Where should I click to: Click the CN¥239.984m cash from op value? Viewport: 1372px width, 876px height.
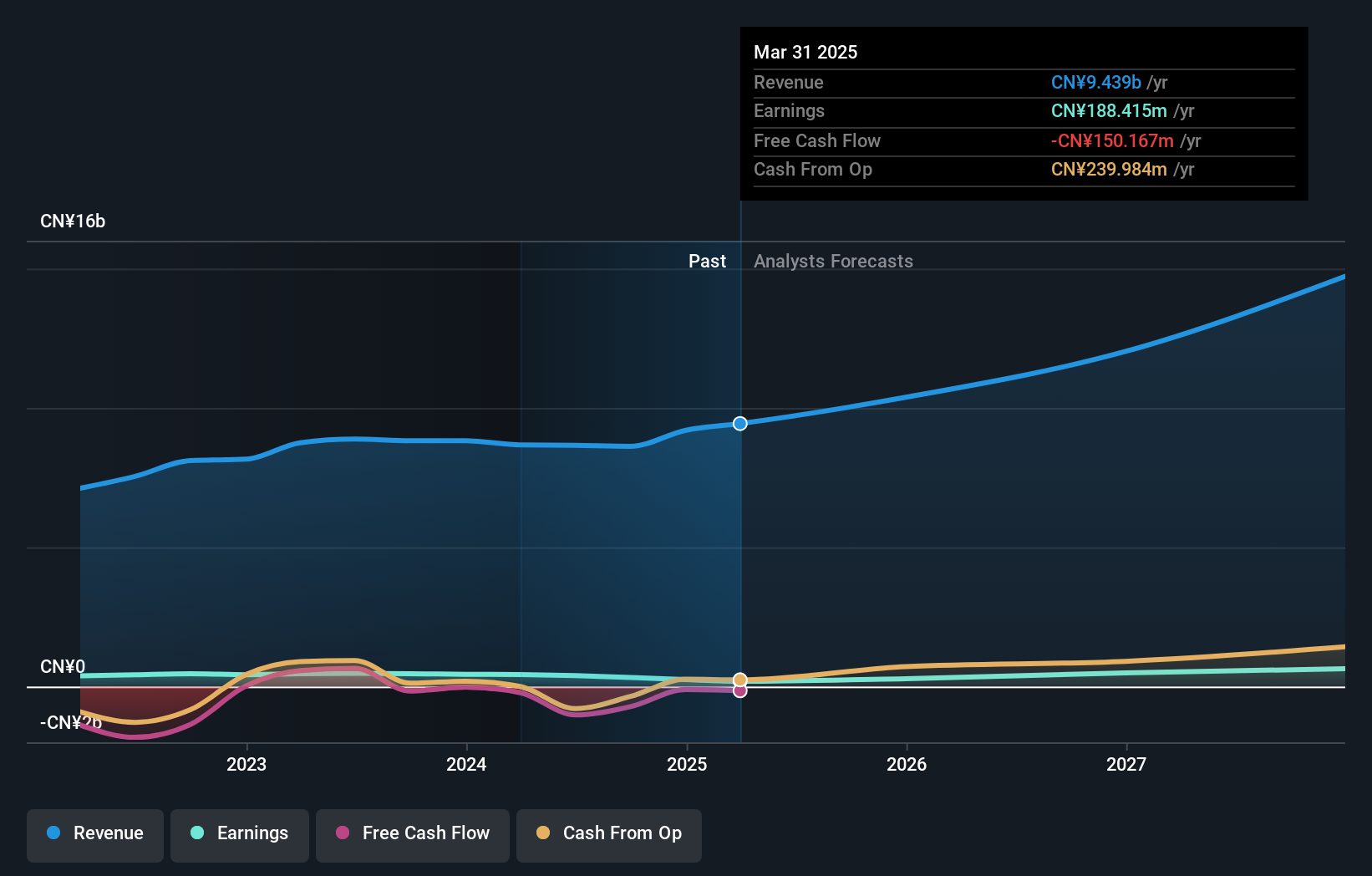1109,169
